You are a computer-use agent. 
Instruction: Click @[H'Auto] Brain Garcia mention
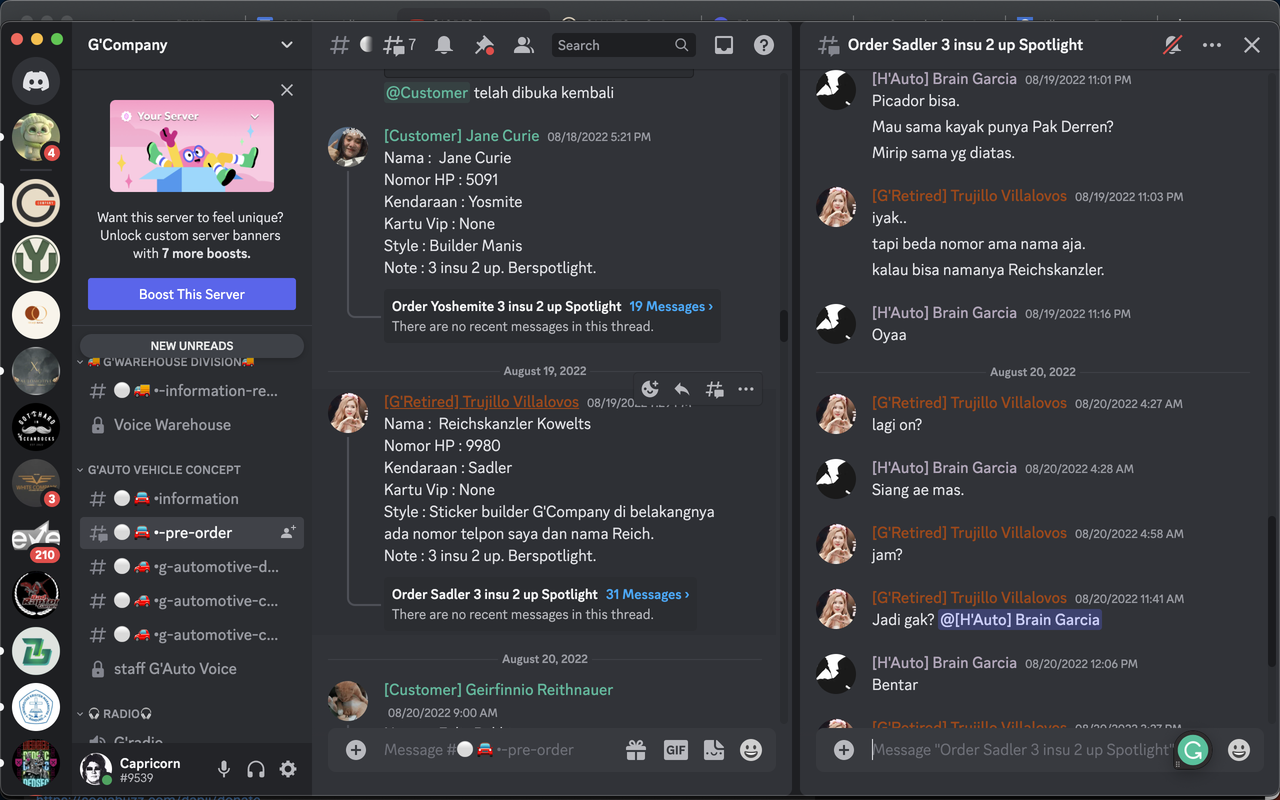click(x=1020, y=620)
